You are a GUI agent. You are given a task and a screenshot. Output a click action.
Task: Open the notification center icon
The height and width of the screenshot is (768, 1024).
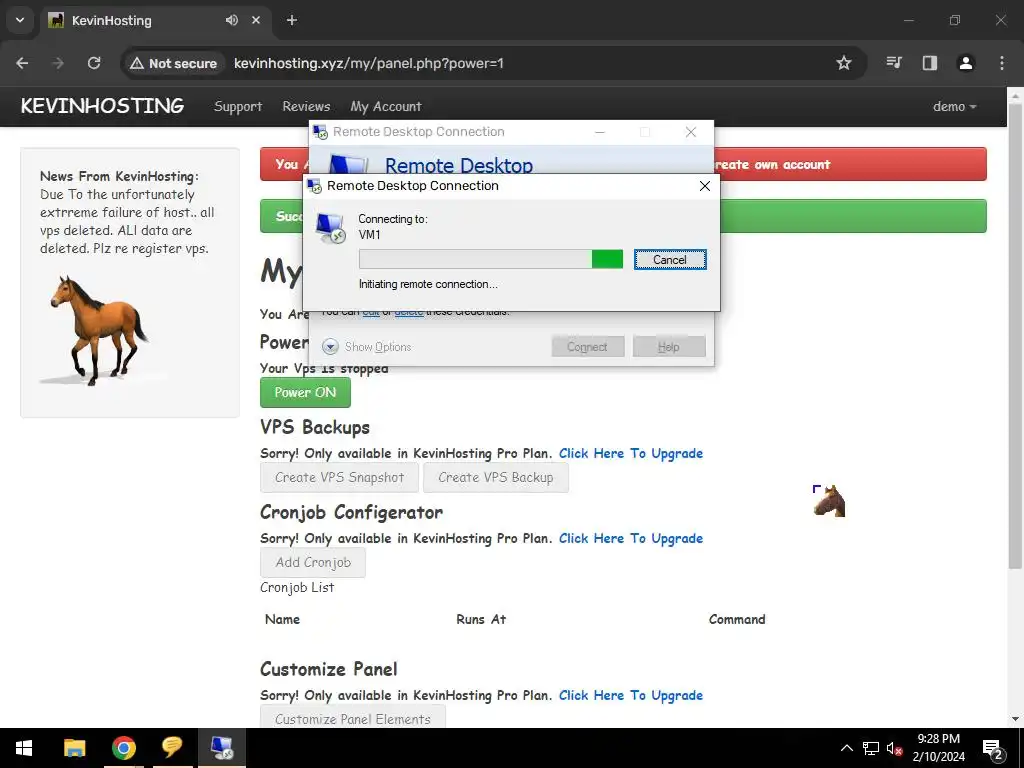click(993, 749)
